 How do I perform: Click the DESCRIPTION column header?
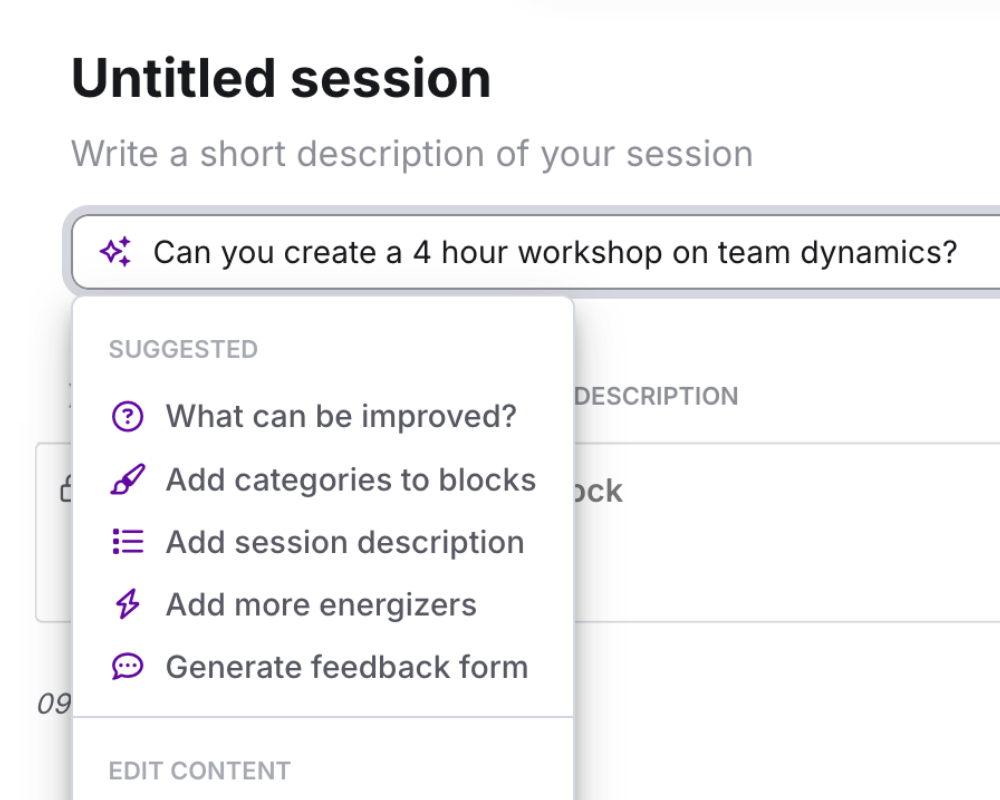click(657, 396)
